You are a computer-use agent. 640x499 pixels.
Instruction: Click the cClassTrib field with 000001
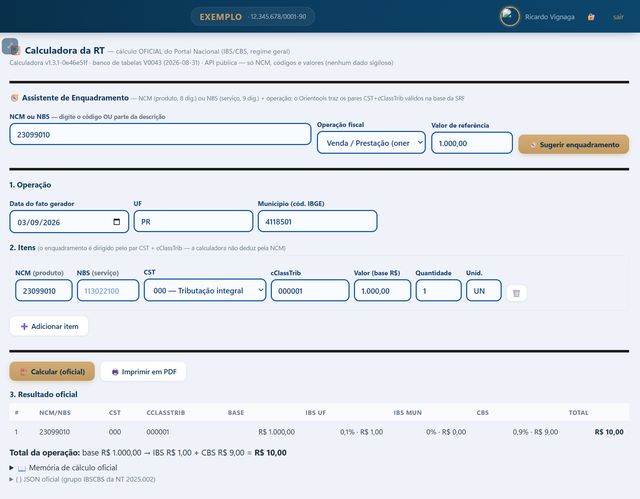[310, 291]
